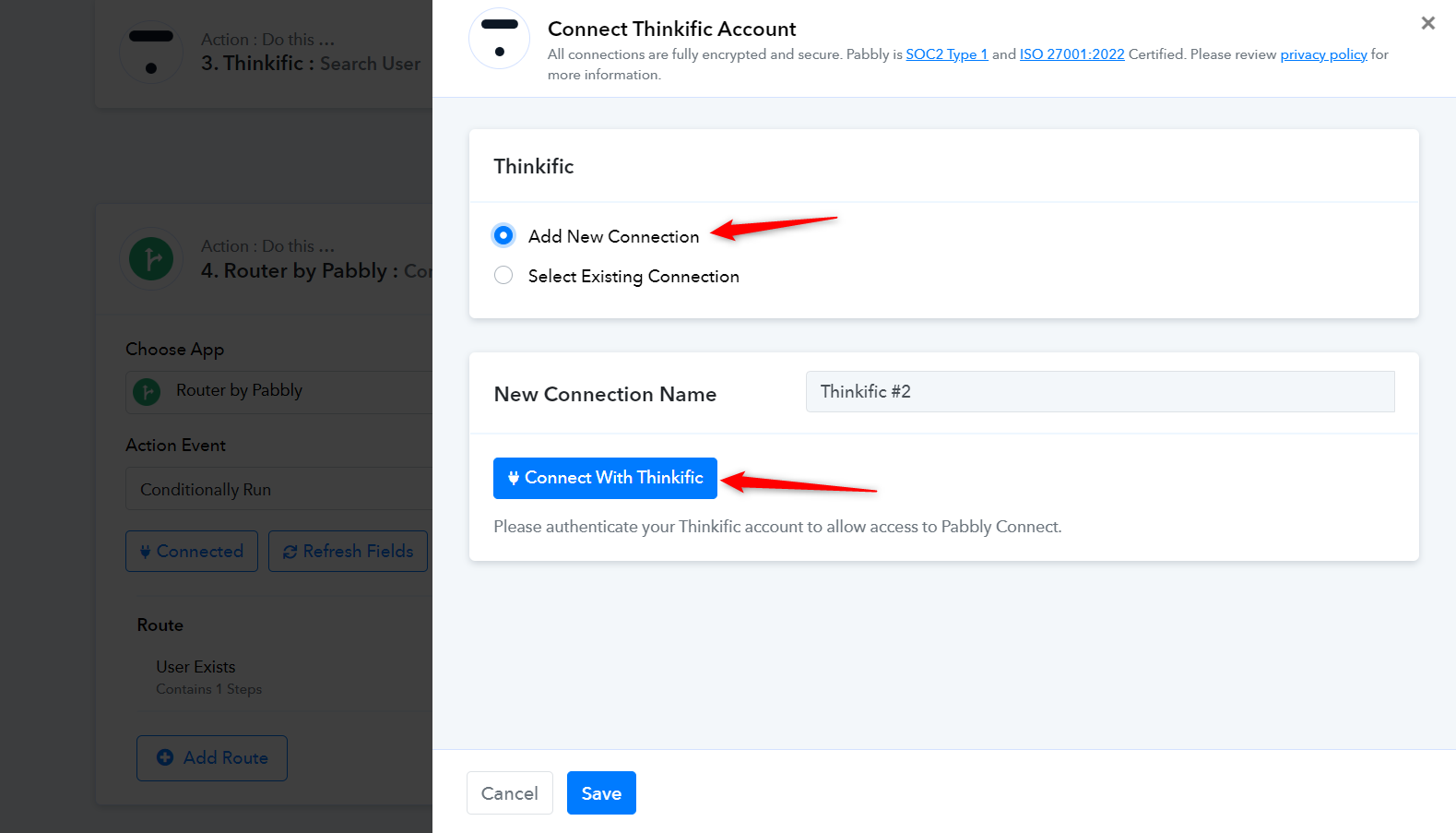Click the Thinkific logo in dialog header

[499, 39]
